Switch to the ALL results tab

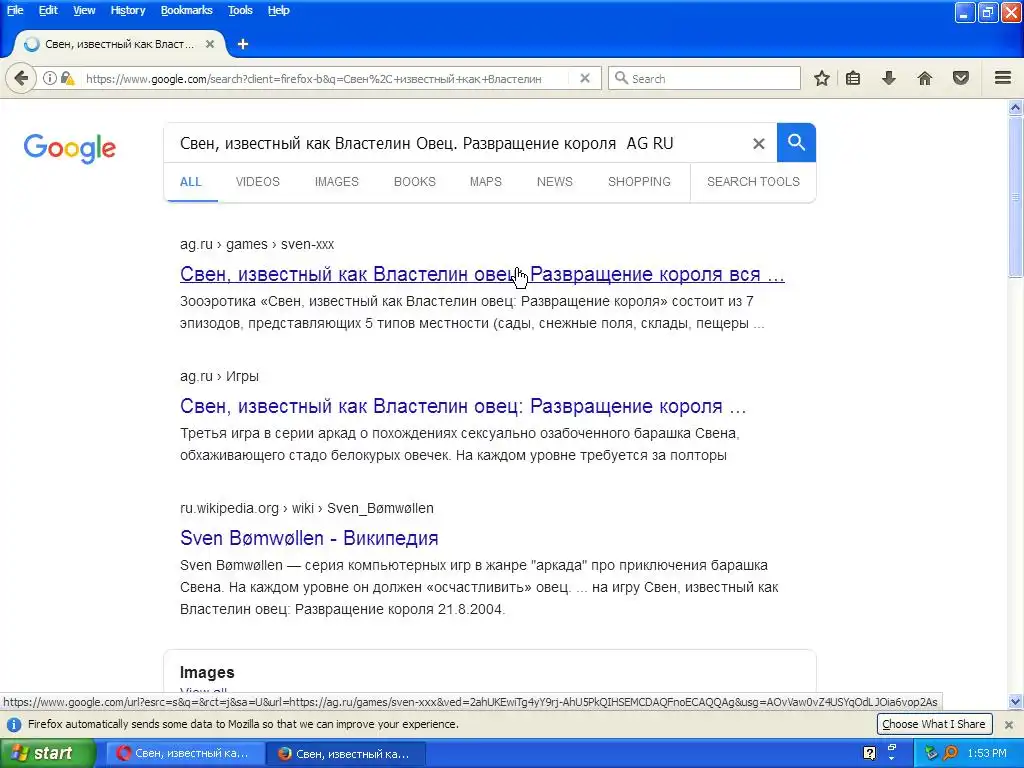(x=191, y=182)
